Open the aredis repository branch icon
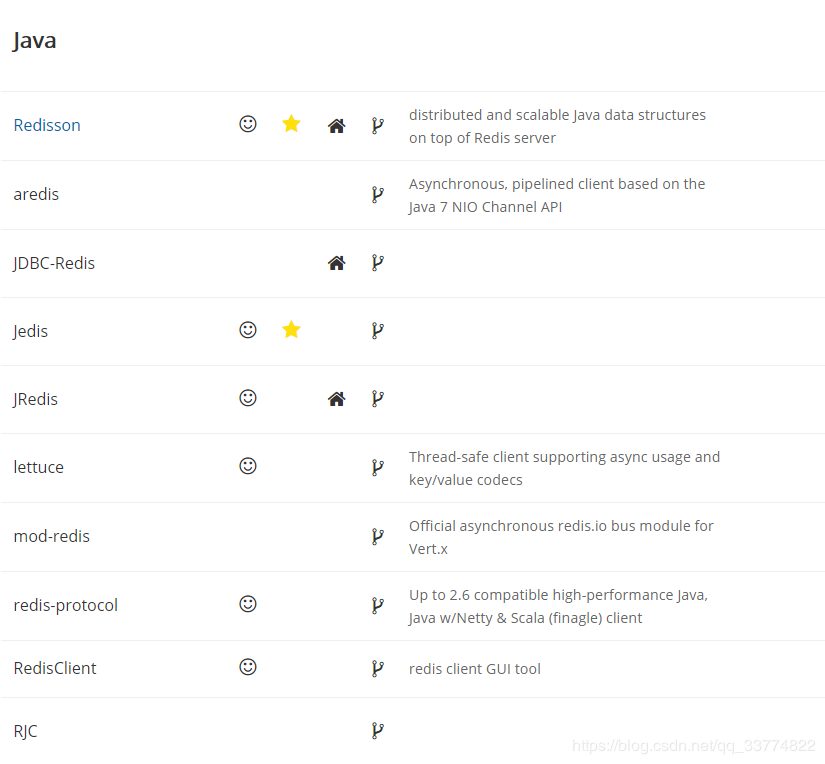 click(377, 194)
